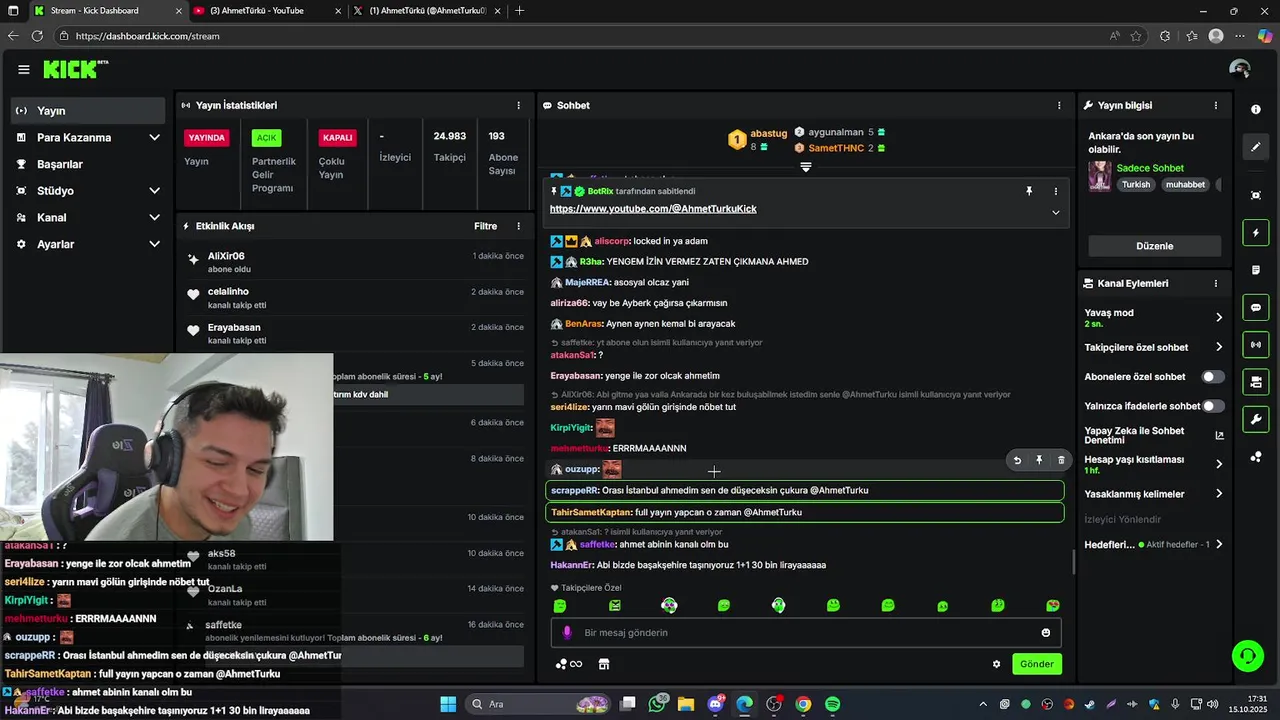Open Takipçilere özel sohbet options arrow

pos(1218,347)
